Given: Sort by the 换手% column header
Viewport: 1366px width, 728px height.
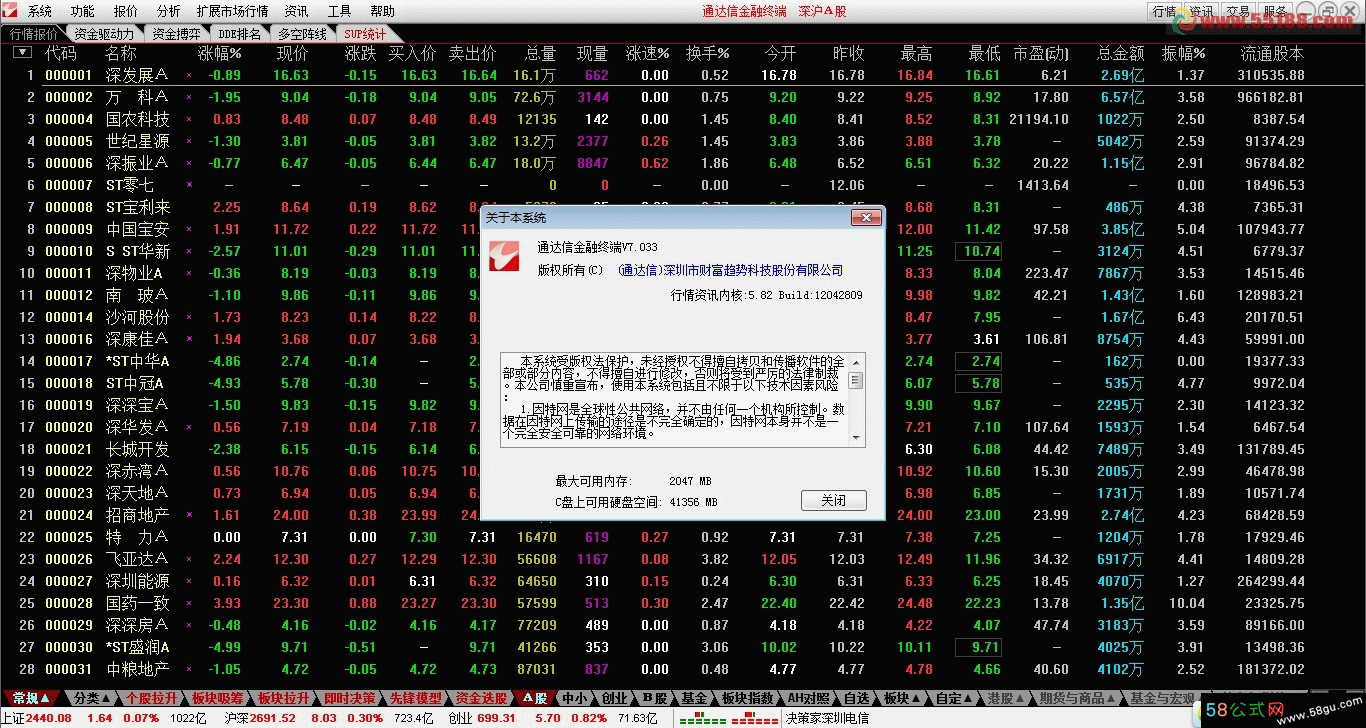Looking at the screenshot, I should click(707, 53).
